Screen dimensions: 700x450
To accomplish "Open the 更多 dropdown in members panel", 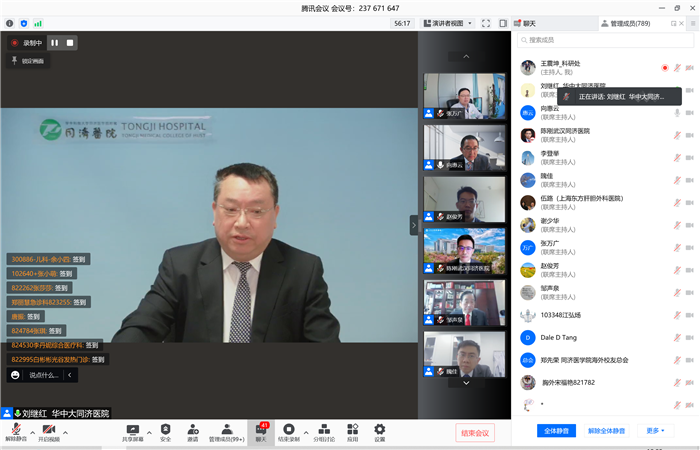I will coord(655,431).
